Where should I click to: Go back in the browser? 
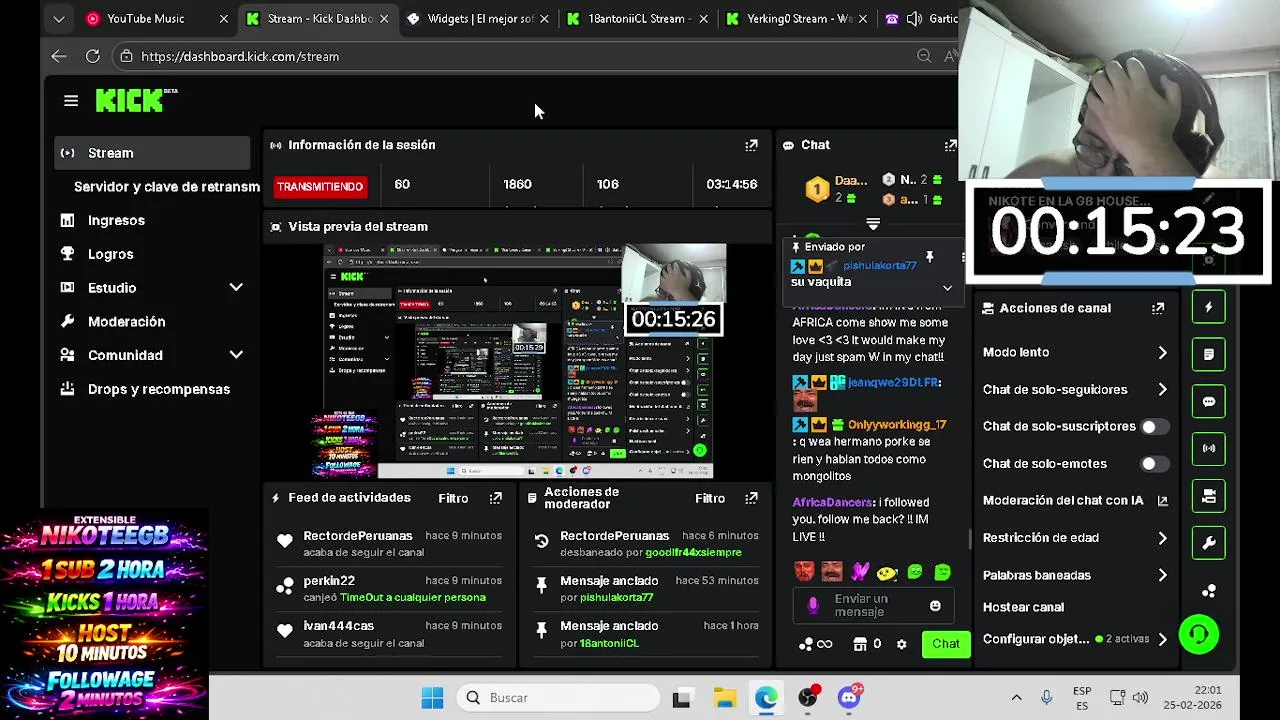pos(59,57)
